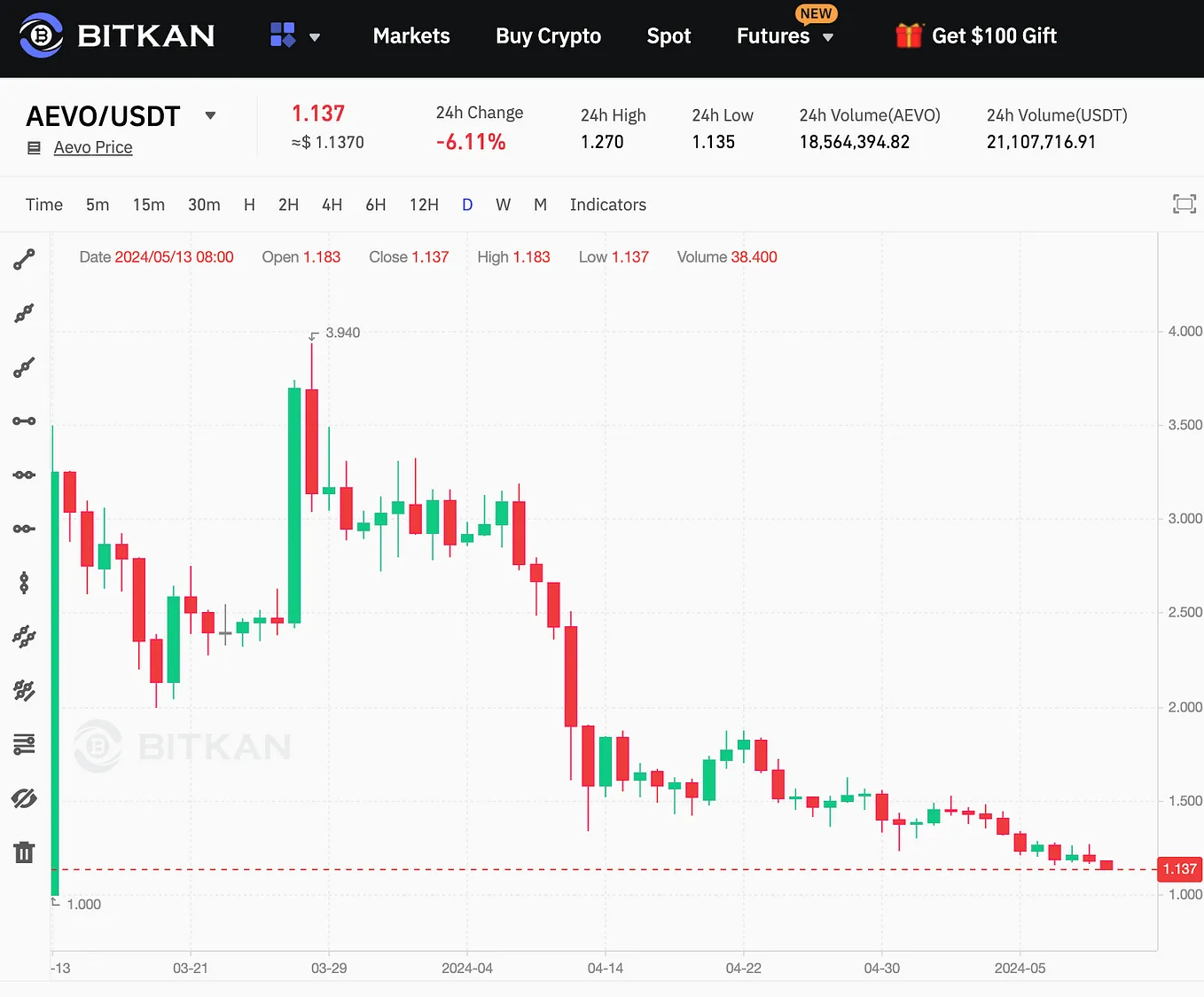This screenshot has width=1204, height=997.
Task: Open the apps grid menu icon
Action: [x=283, y=35]
